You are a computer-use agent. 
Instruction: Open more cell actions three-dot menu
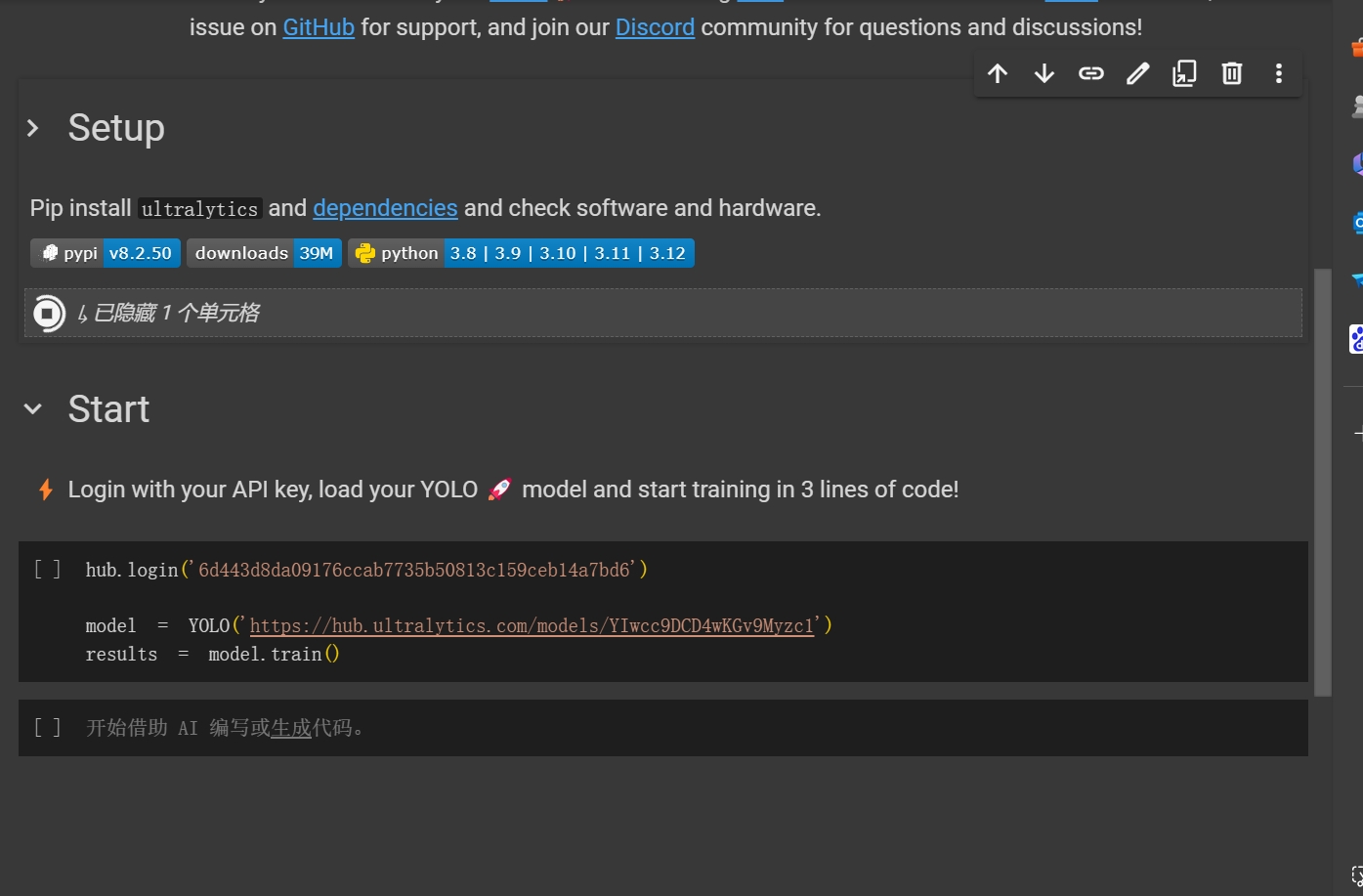[1279, 73]
